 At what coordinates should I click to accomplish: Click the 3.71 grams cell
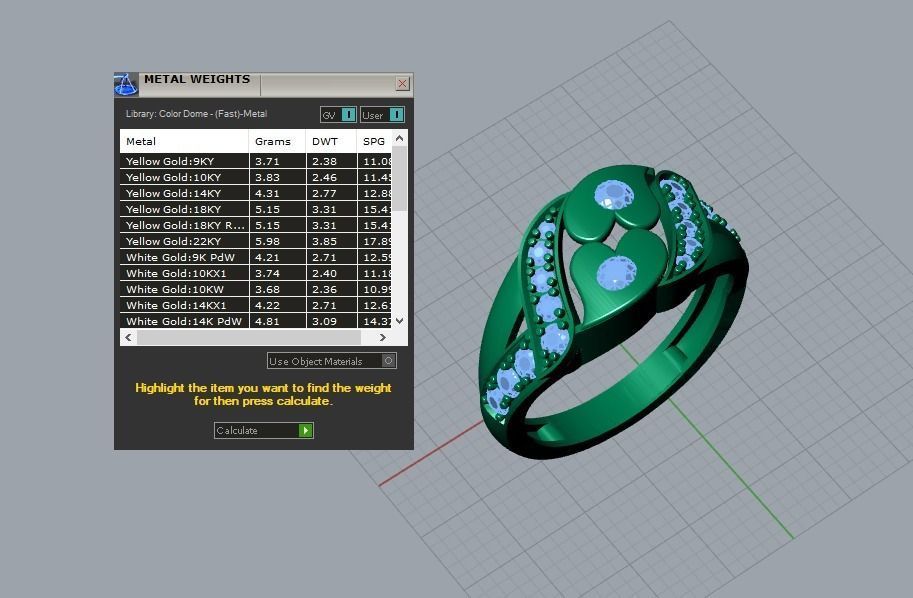click(278, 161)
